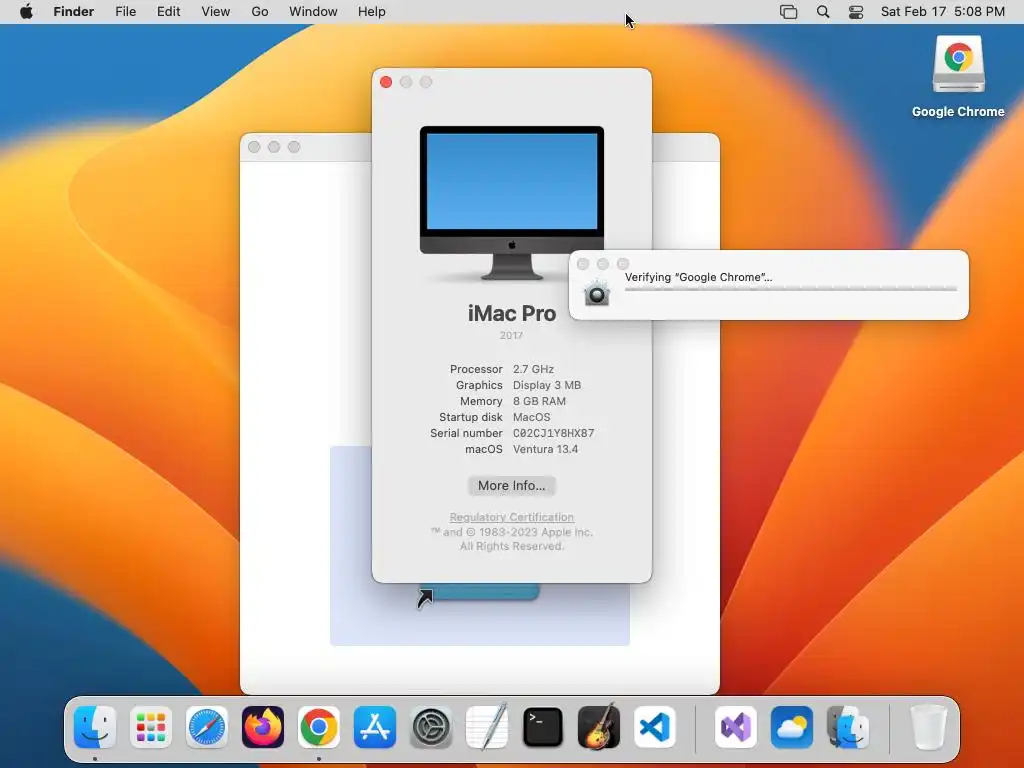
Task: Launch Terminal from the Dock
Action: point(543,727)
